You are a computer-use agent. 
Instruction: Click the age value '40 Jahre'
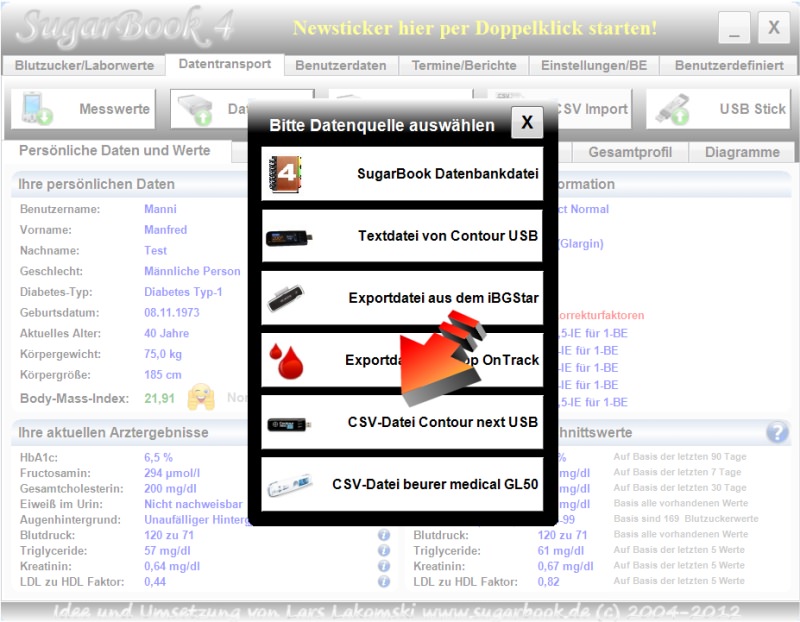pyautogui.click(x=166, y=334)
